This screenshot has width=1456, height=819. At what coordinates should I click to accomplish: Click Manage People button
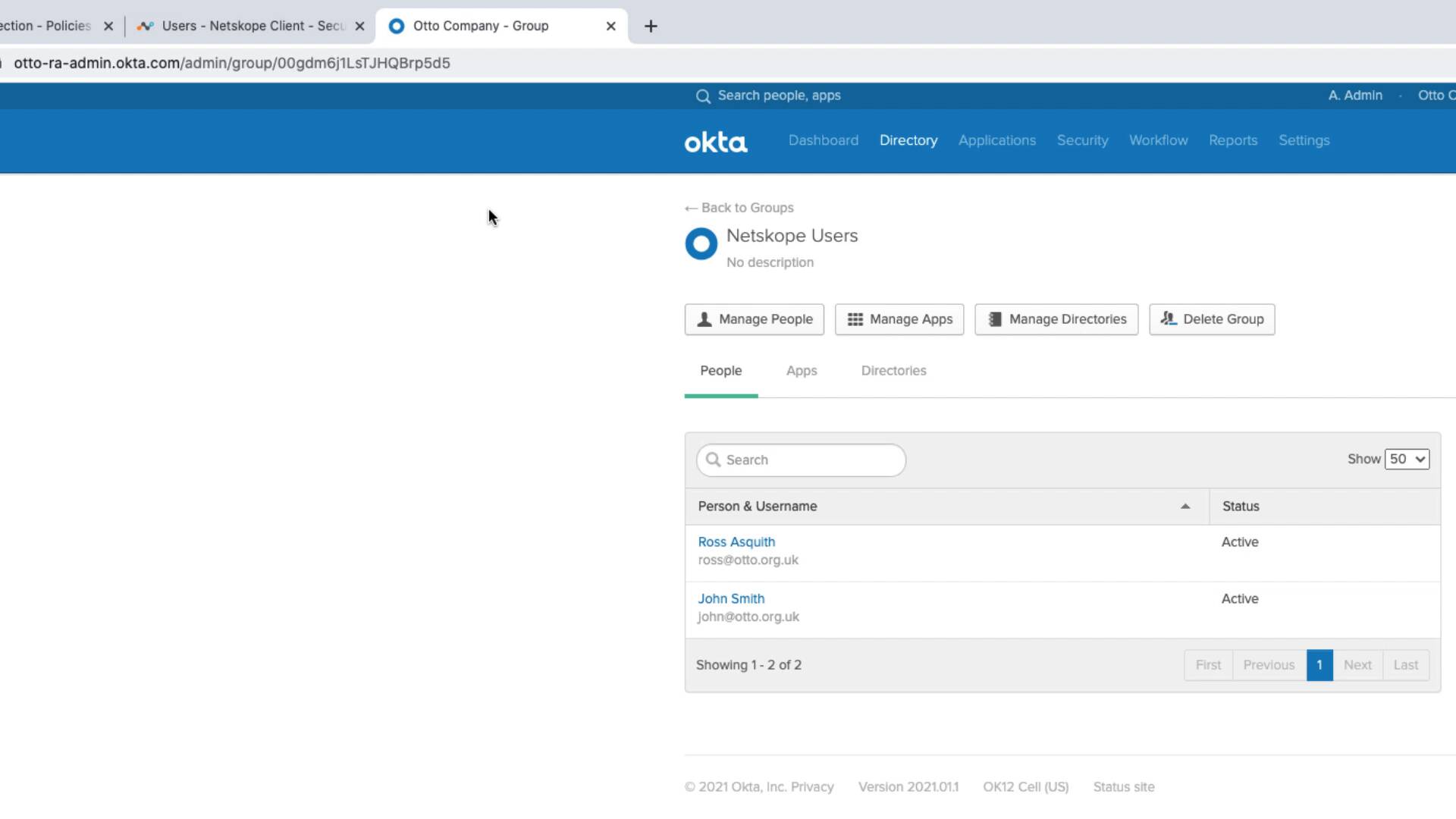click(x=754, y=319)
